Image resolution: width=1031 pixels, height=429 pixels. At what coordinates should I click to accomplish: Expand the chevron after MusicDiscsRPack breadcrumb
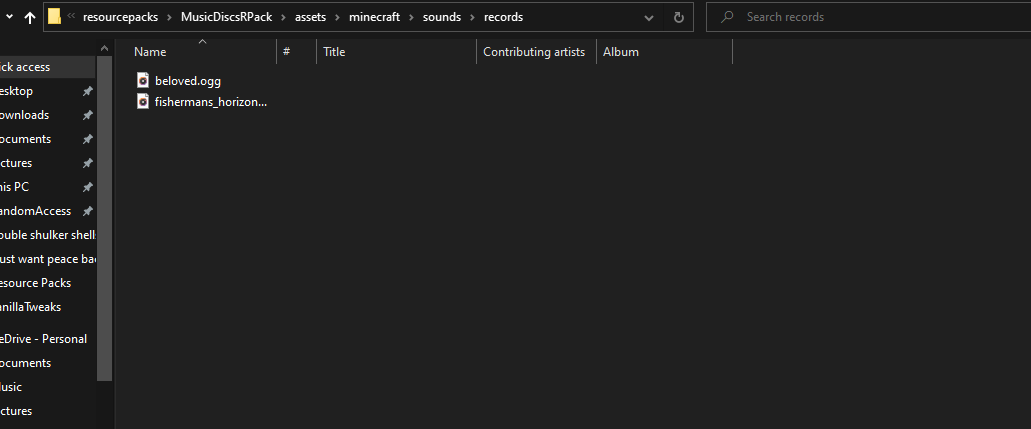coord(282,17)
